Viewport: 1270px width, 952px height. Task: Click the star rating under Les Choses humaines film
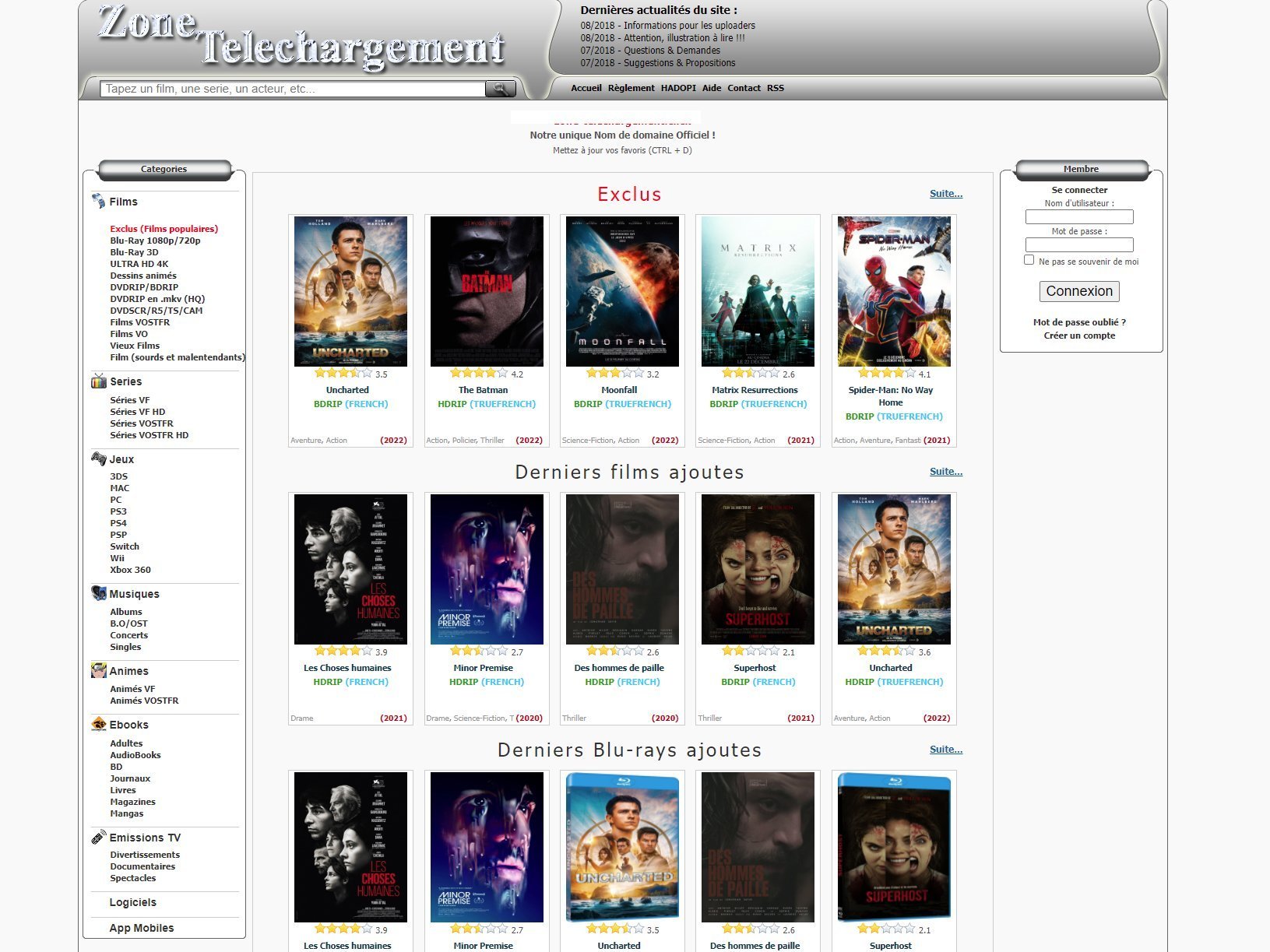click(343, 652)
